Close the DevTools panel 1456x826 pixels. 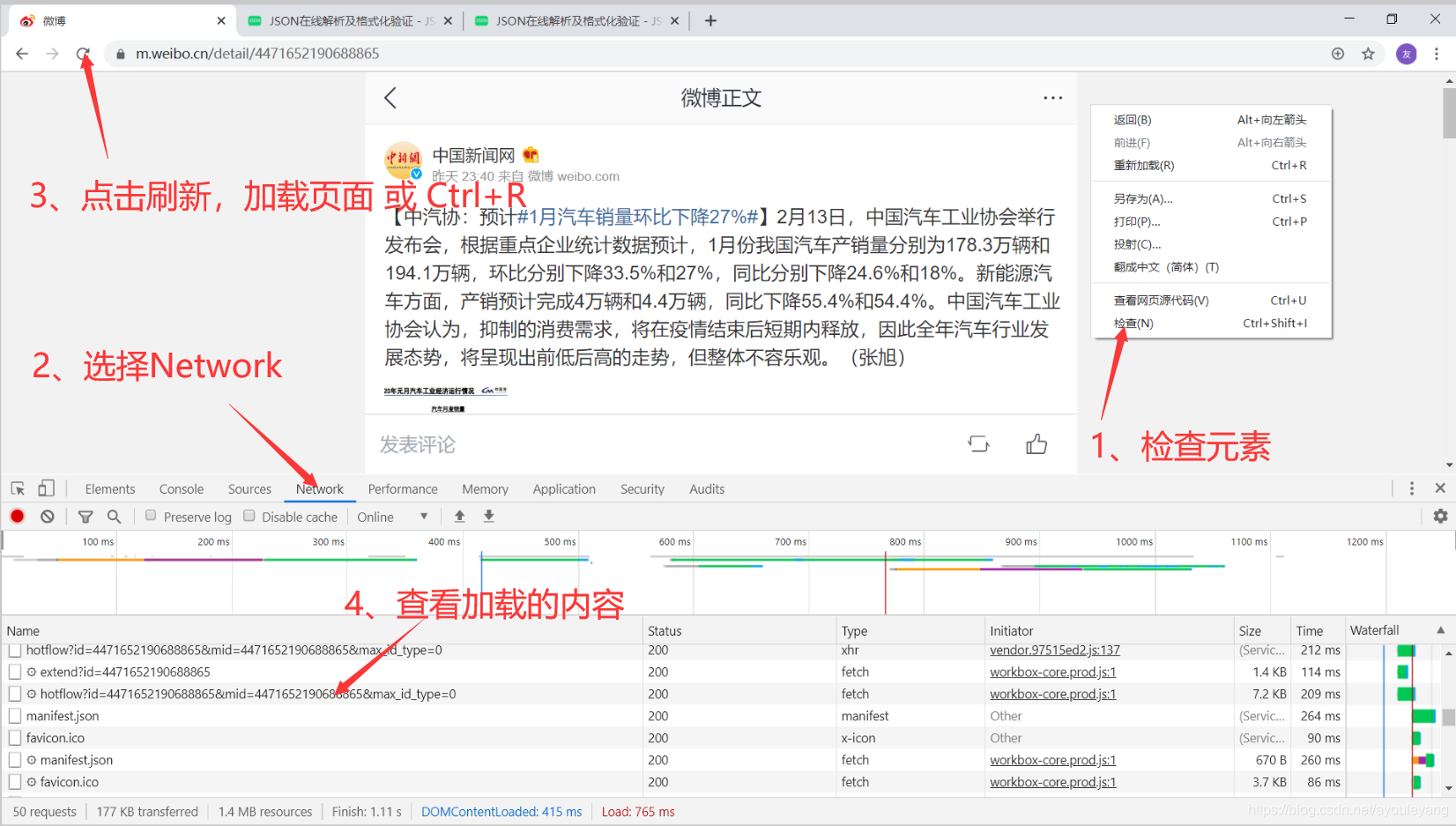click(x=1440, y=488)
